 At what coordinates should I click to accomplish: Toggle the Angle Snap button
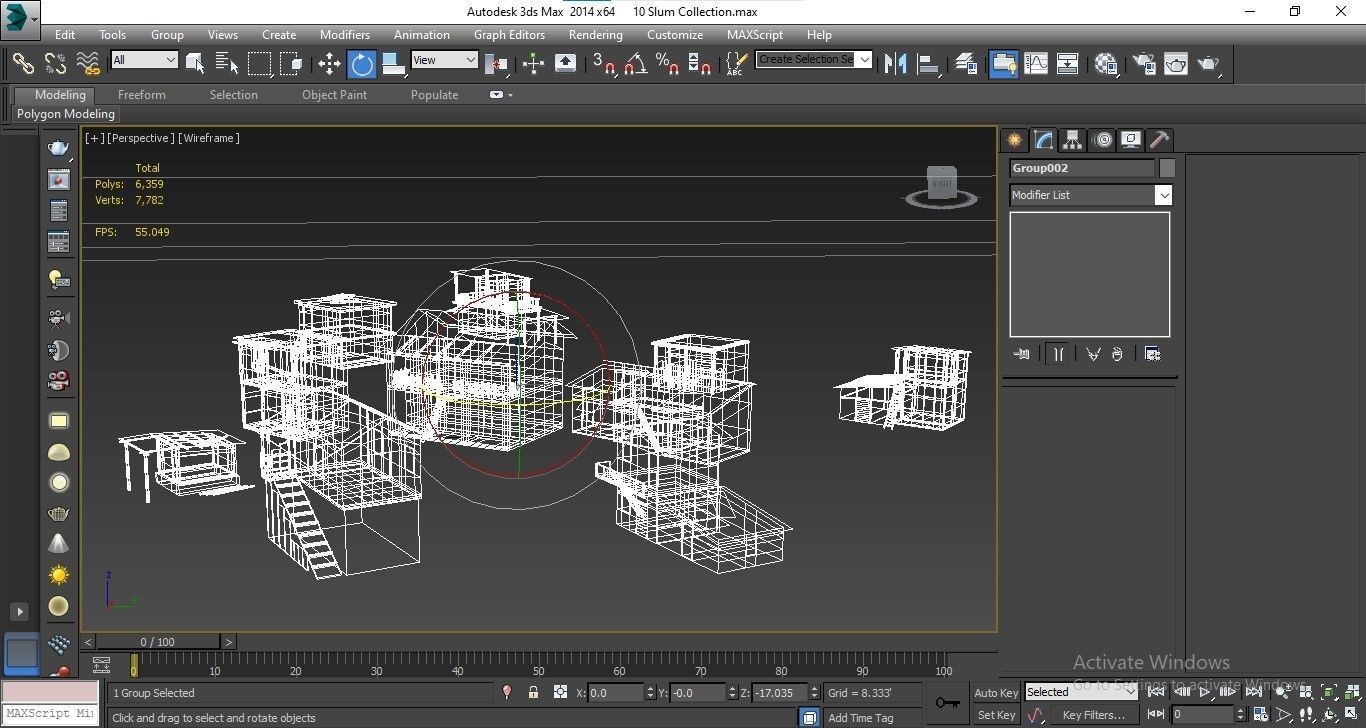point(635,63)
